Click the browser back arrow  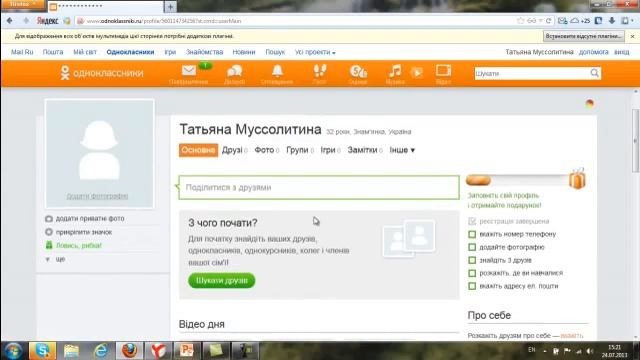(x=10, y=20)
